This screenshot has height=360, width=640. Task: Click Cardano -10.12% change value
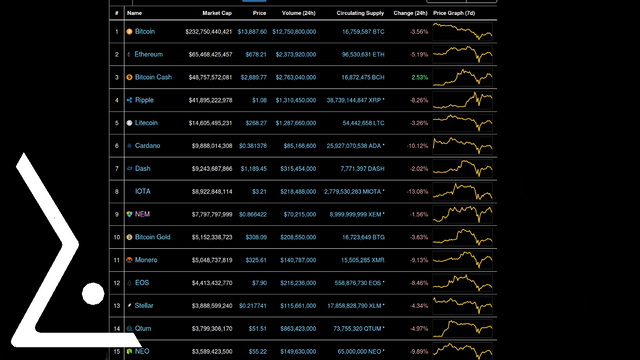[418, 146]
